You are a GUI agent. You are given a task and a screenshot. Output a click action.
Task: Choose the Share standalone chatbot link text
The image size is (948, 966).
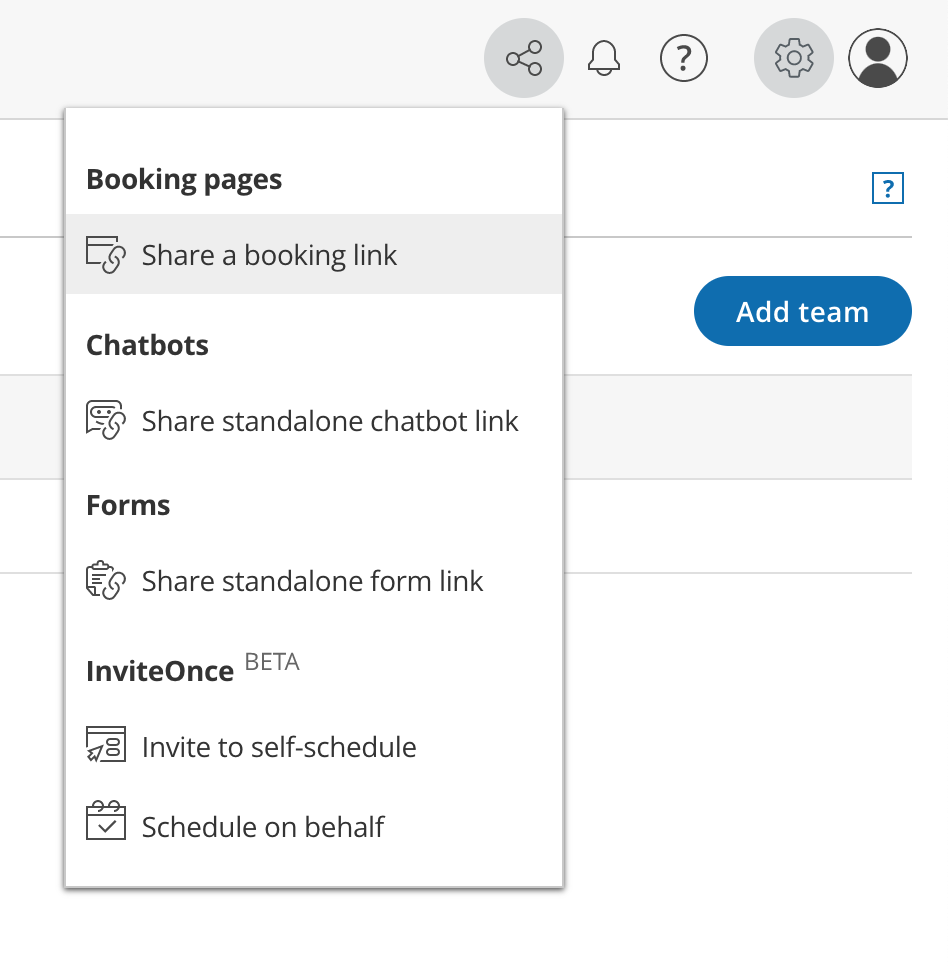click(330, 421)
